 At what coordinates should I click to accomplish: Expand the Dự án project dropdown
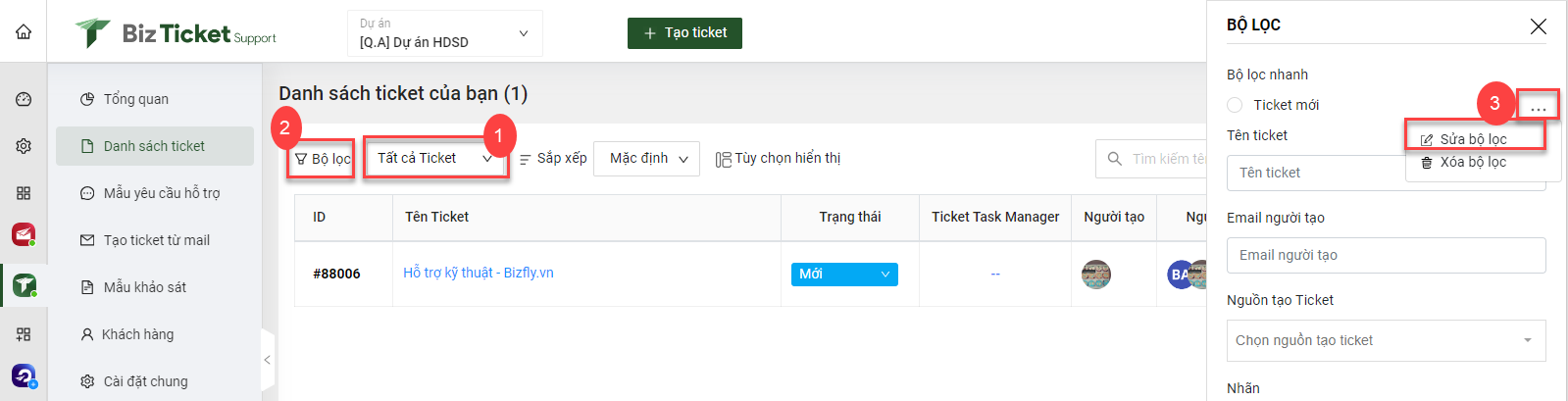coord(445,33)
